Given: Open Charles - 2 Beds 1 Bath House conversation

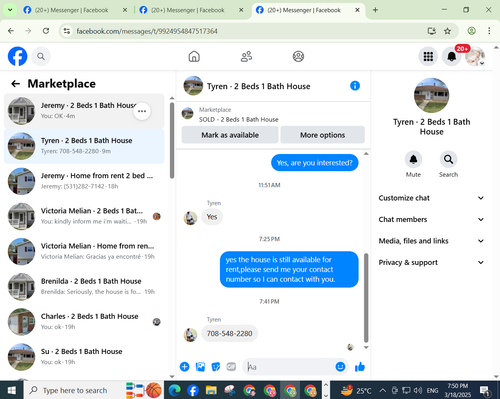Looking at the screenshot, I should 84,322.
